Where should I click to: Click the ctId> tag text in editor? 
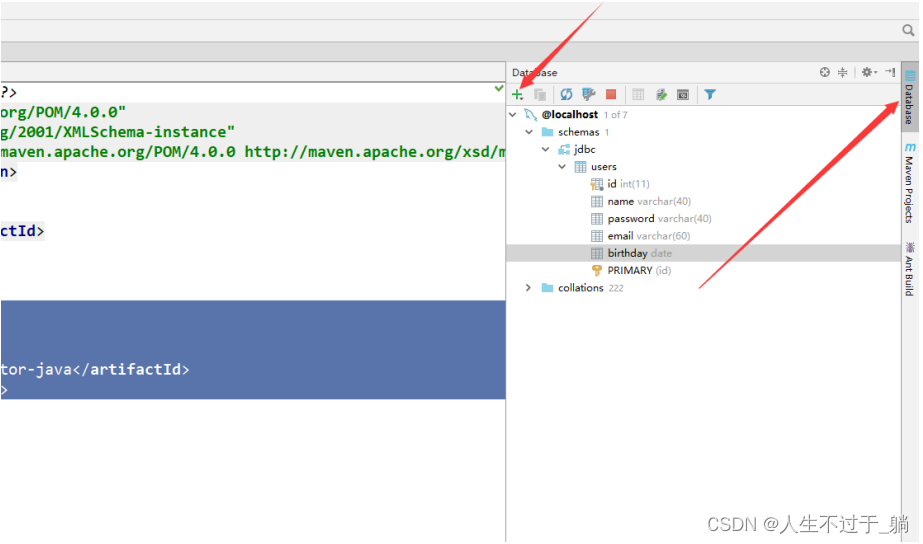[x=22, y=231]
